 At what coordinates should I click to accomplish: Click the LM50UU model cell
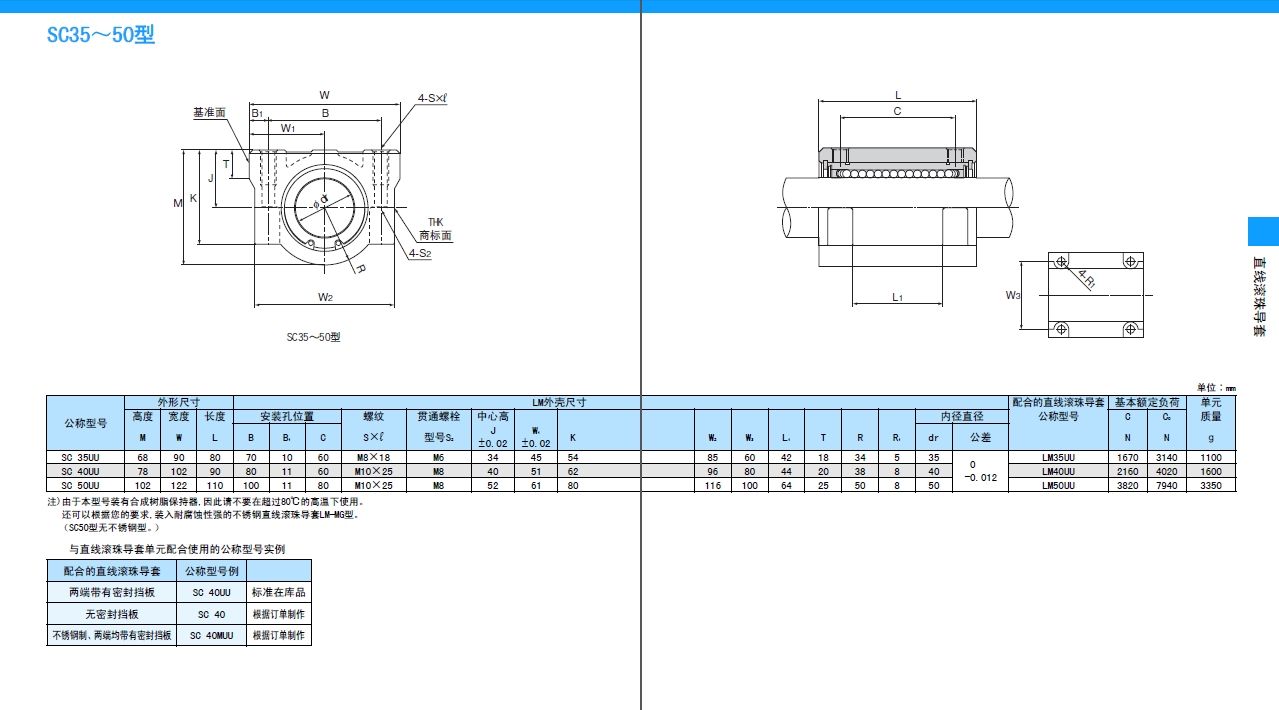click(x=1058, y=485)
